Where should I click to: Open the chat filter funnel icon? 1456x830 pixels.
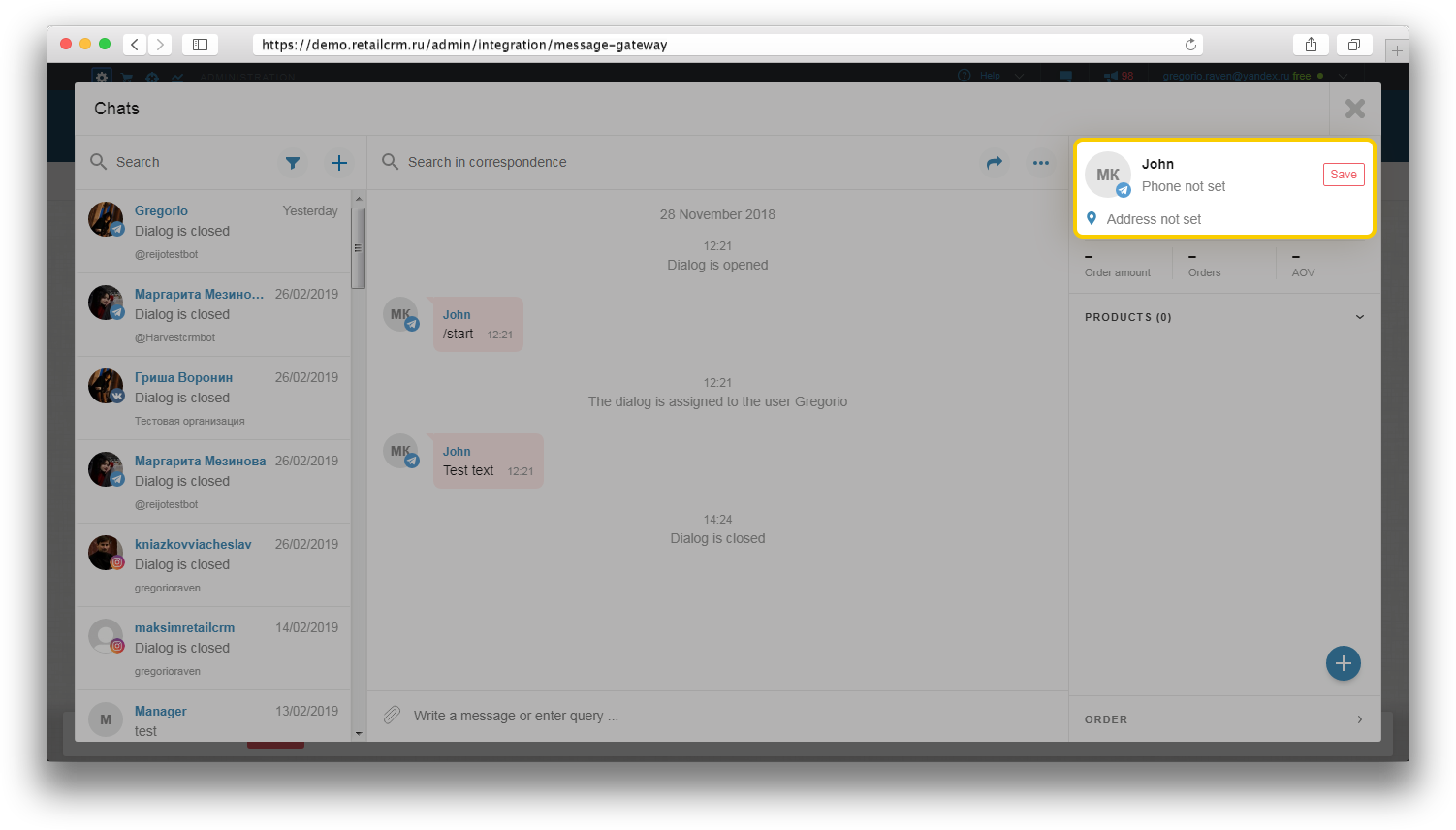tap(292, 163)
